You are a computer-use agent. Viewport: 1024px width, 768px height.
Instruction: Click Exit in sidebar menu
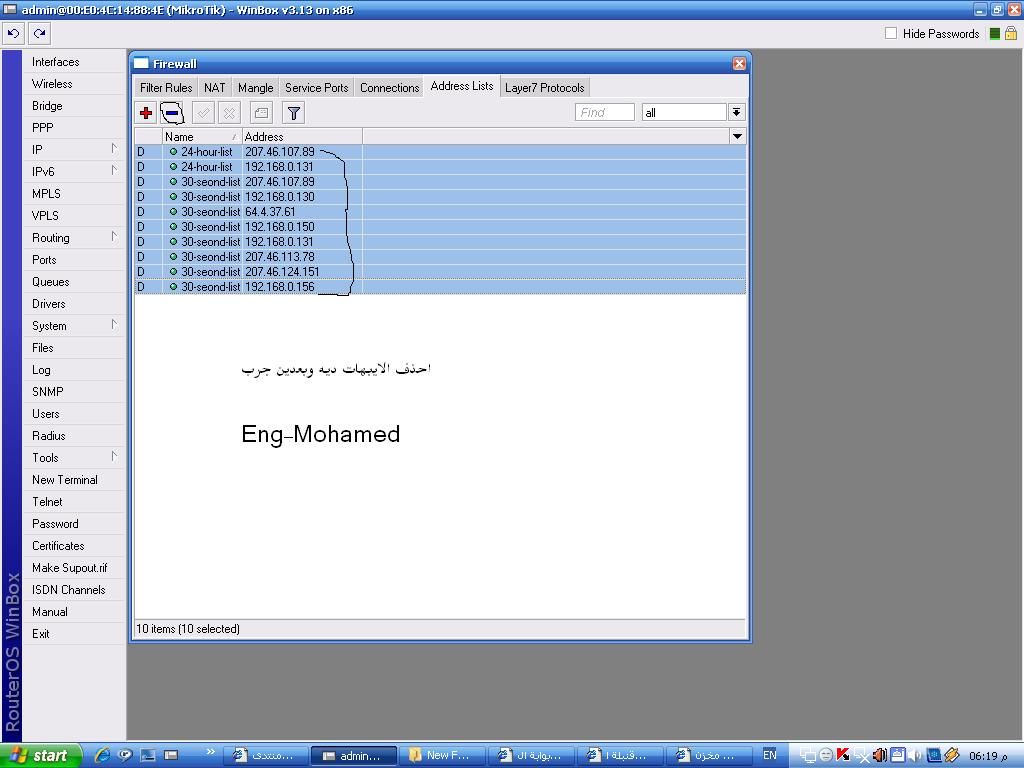(x=73, y=634)
